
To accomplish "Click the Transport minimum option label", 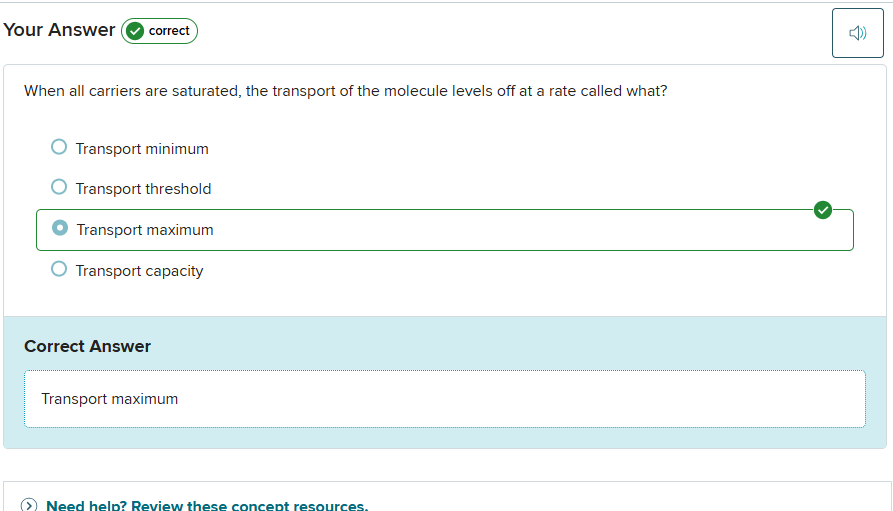I will 142,149.
